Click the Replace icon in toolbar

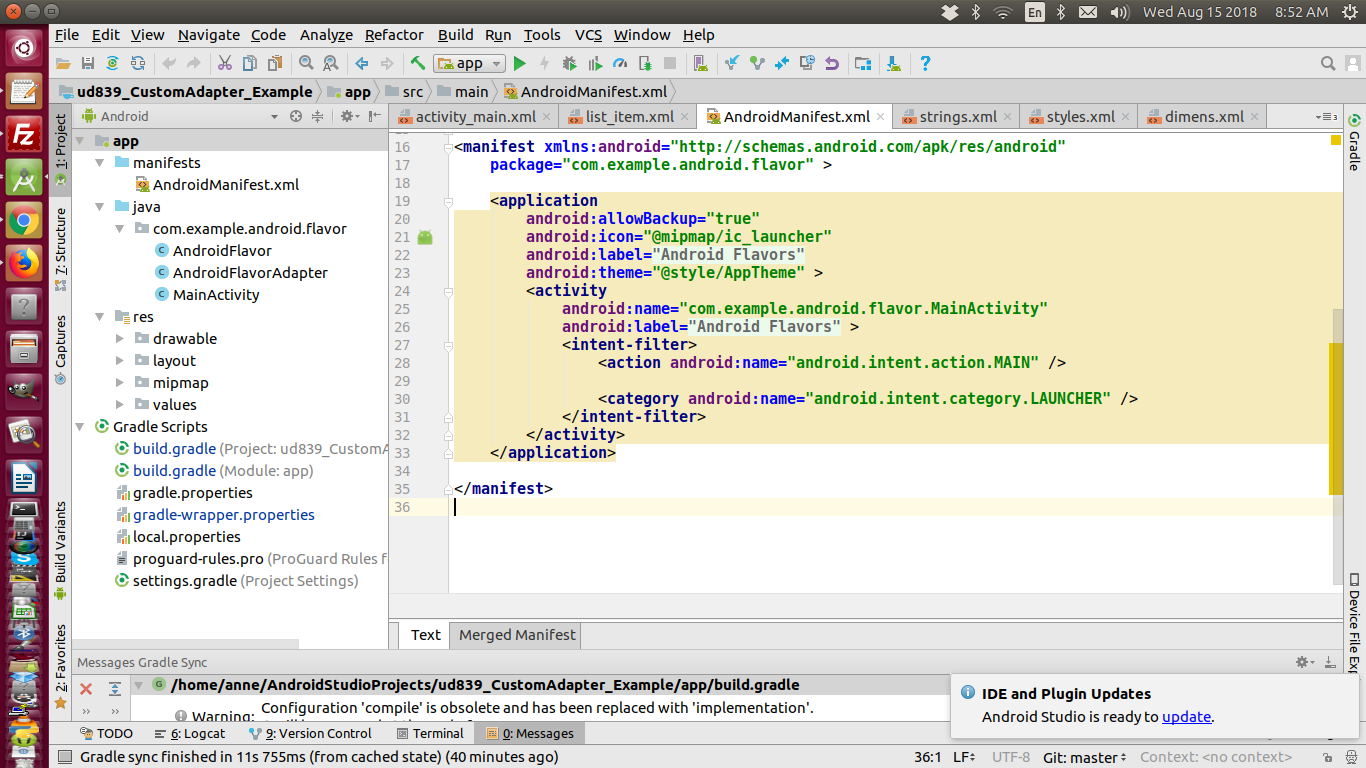click(330, 63)
